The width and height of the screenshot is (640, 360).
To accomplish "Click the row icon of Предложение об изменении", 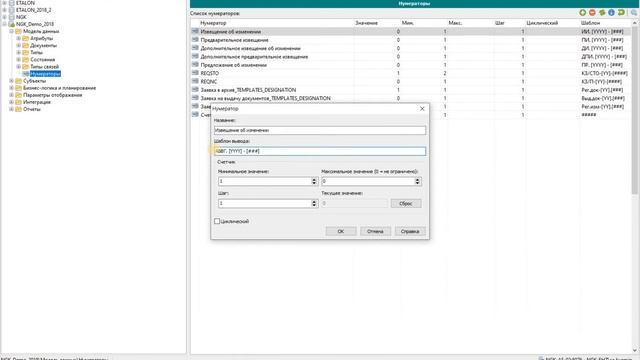I will click(x=195, y=64).
